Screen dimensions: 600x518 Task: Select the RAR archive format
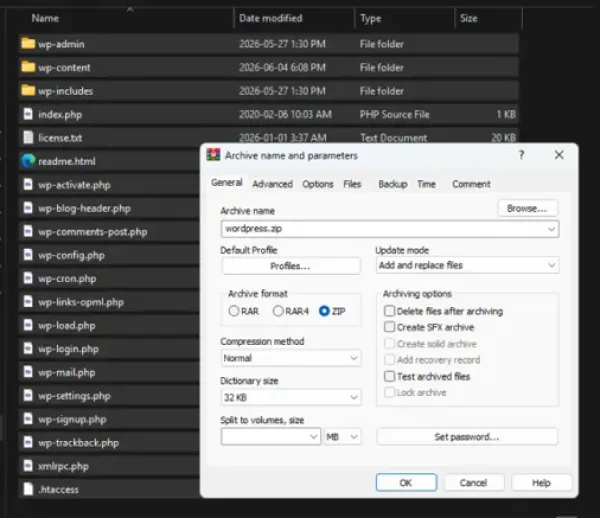coord(234,311)
